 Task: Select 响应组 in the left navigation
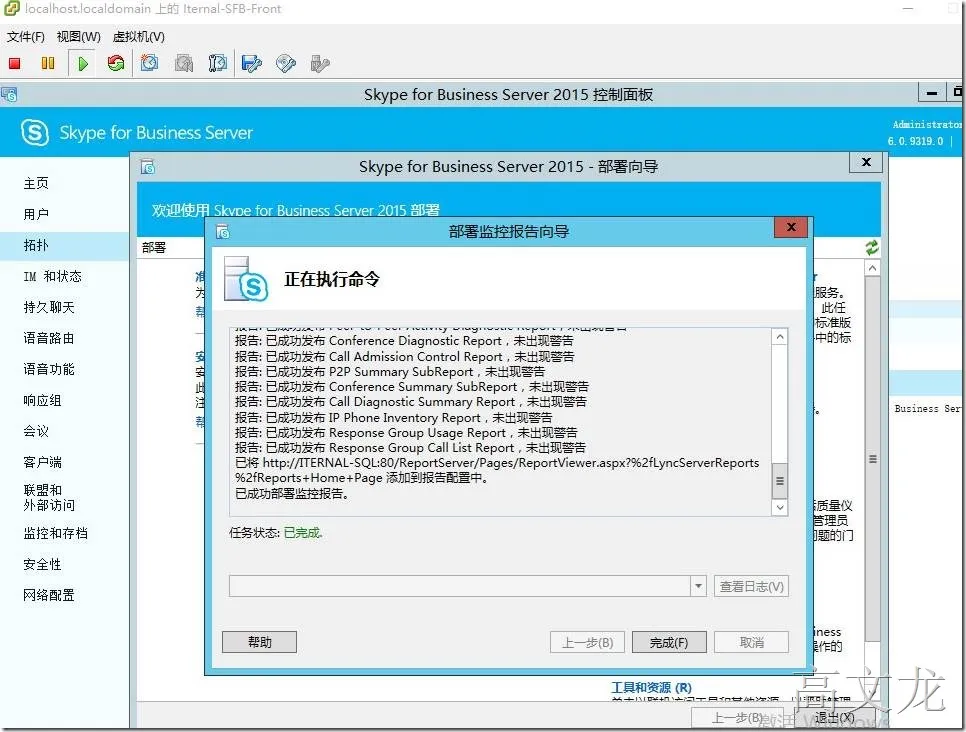point(43,400)
